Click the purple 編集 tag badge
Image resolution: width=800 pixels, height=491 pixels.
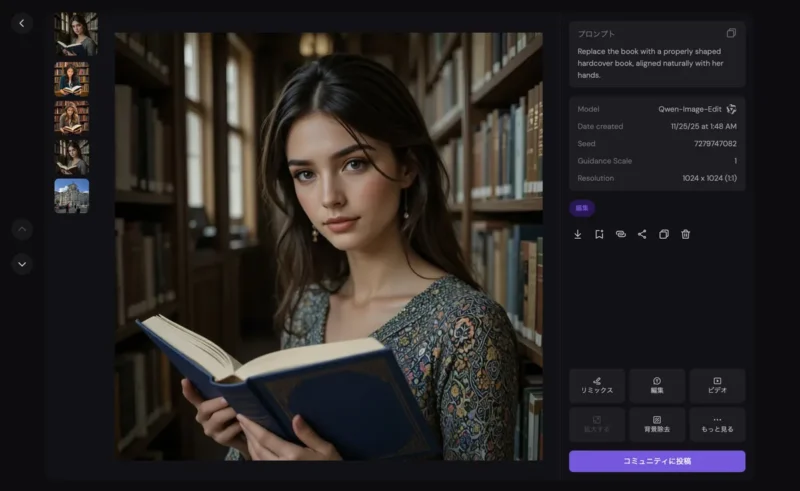581,208
